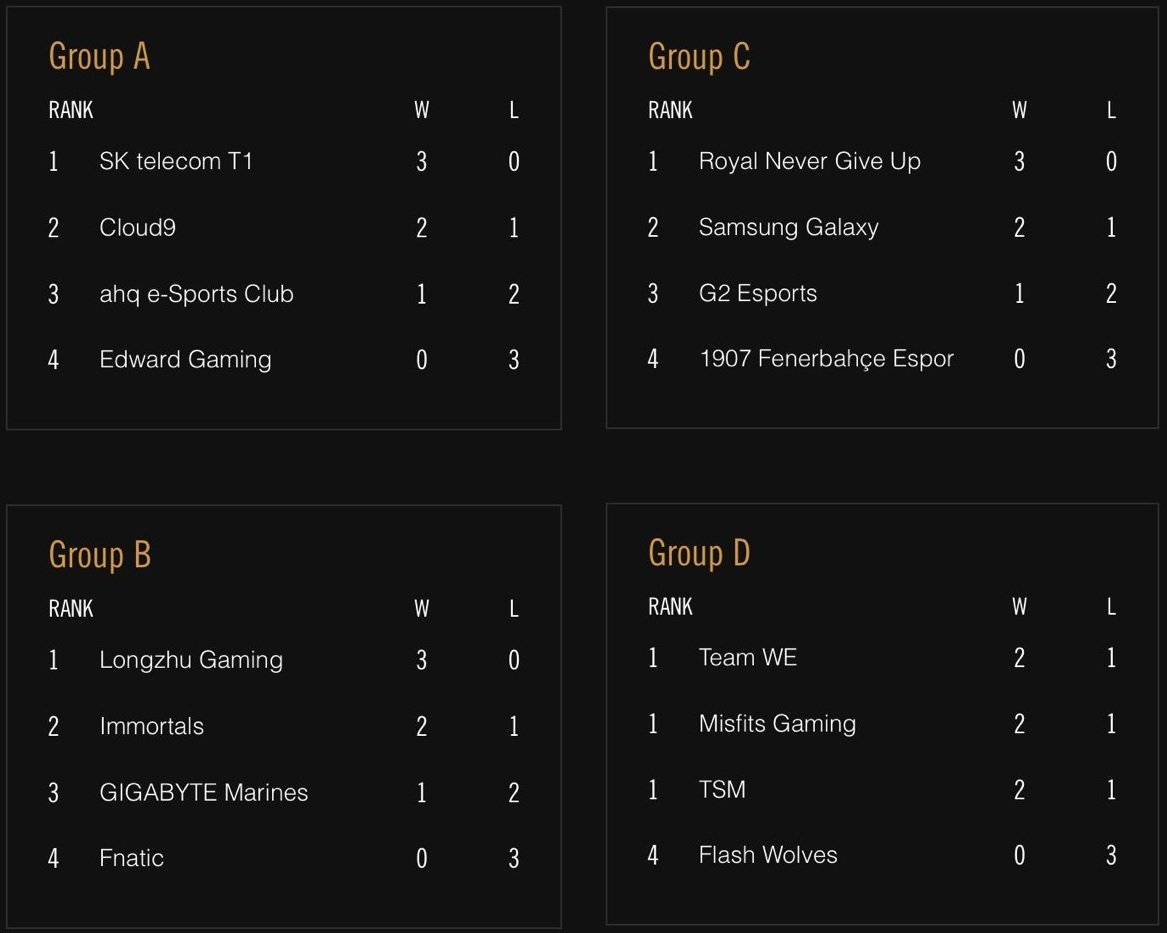The height and width of the screenshot is (933, 1167).
Task: Click the Group A heading
Action: [x=100, y=57]
